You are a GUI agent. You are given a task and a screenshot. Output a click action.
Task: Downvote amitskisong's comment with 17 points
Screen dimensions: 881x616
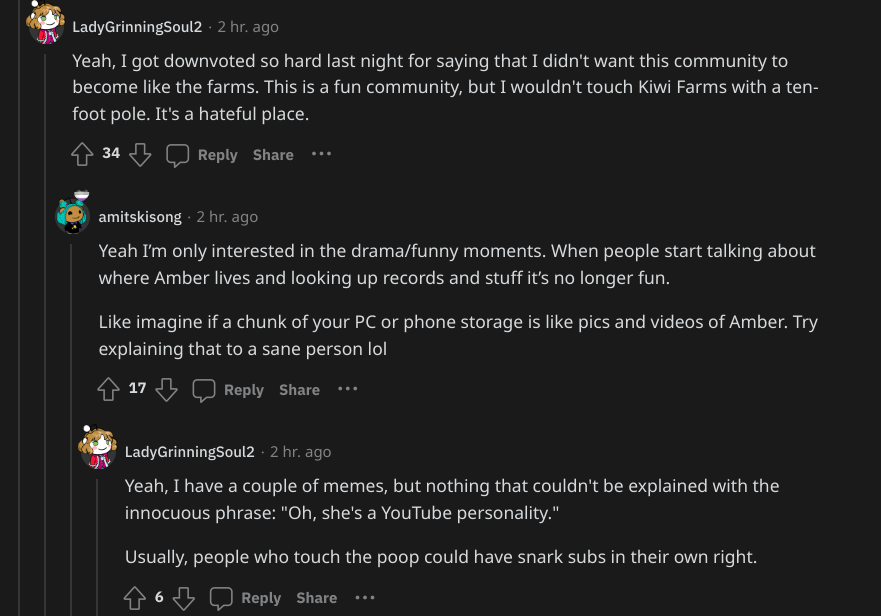166,390
